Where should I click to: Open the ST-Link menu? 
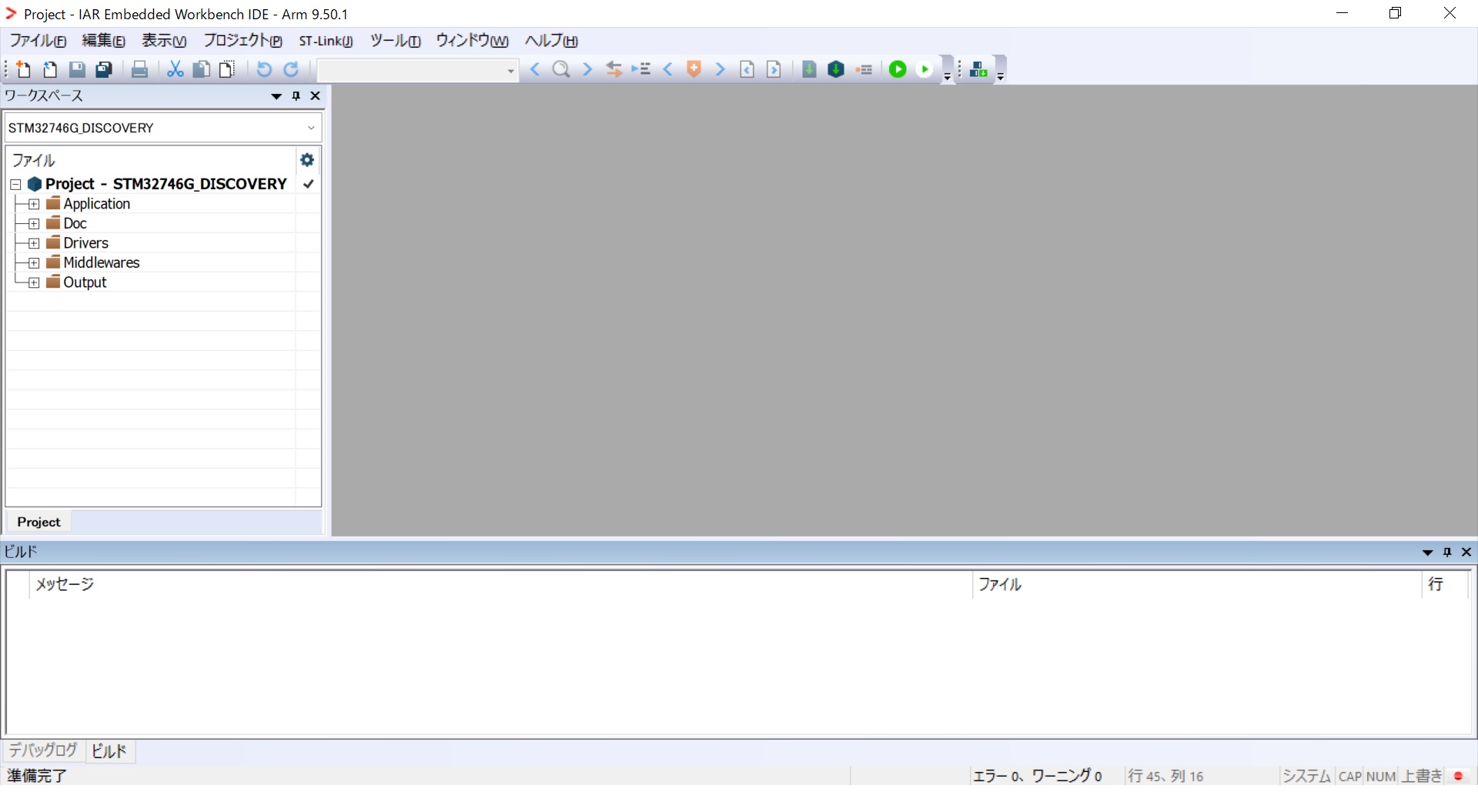click(x=326, y=41)
